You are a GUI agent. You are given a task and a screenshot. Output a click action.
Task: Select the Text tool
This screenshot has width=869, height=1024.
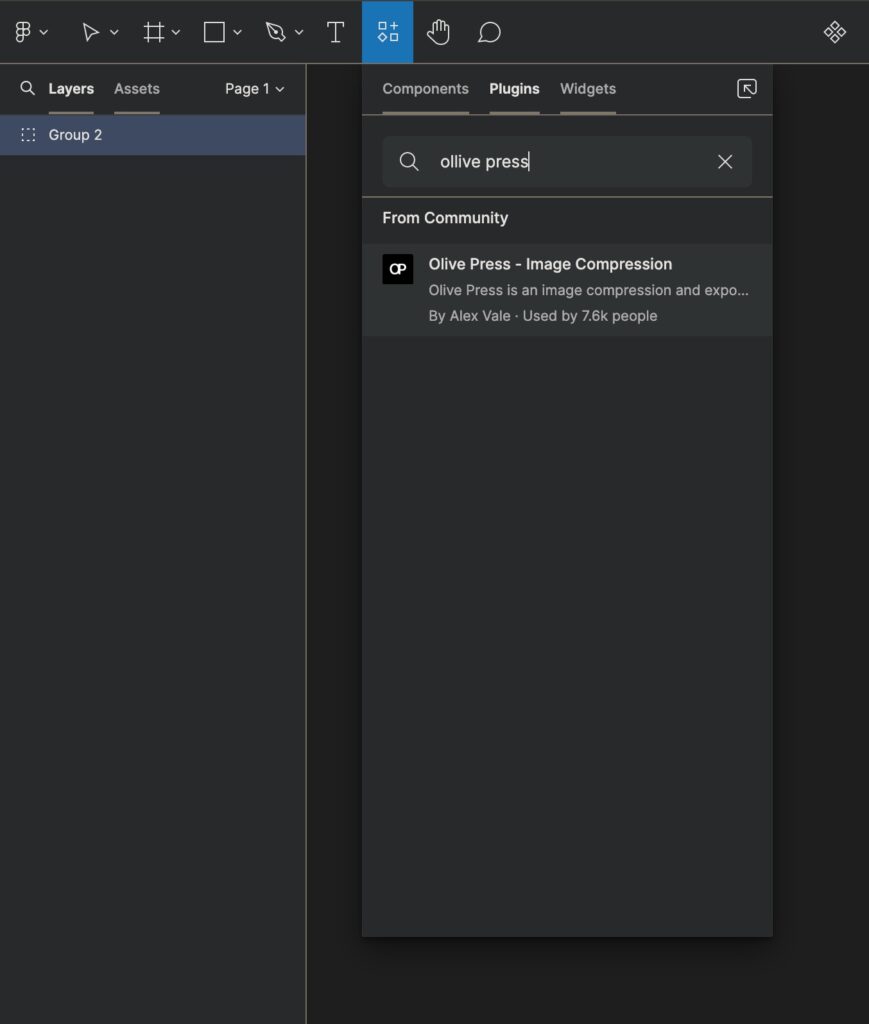(335, 31)
